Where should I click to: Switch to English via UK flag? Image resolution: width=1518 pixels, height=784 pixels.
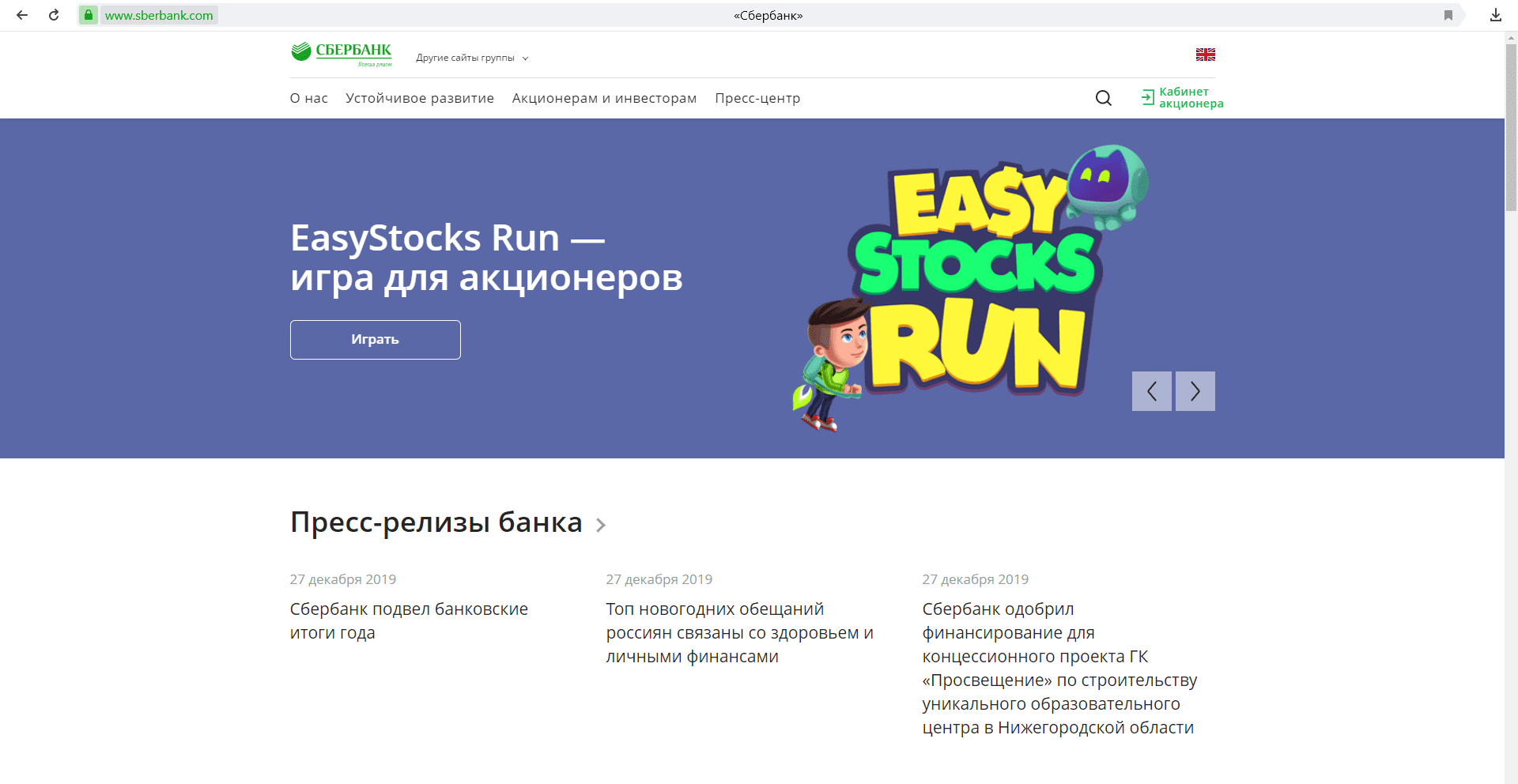(x=1205, y=55)
